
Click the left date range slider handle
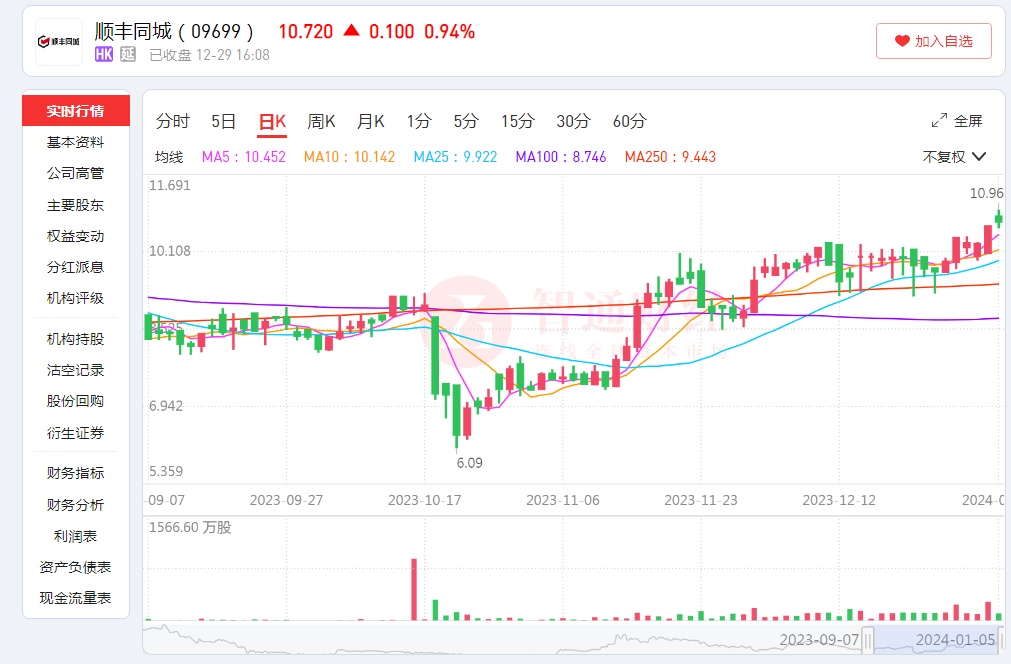point(869,639)
